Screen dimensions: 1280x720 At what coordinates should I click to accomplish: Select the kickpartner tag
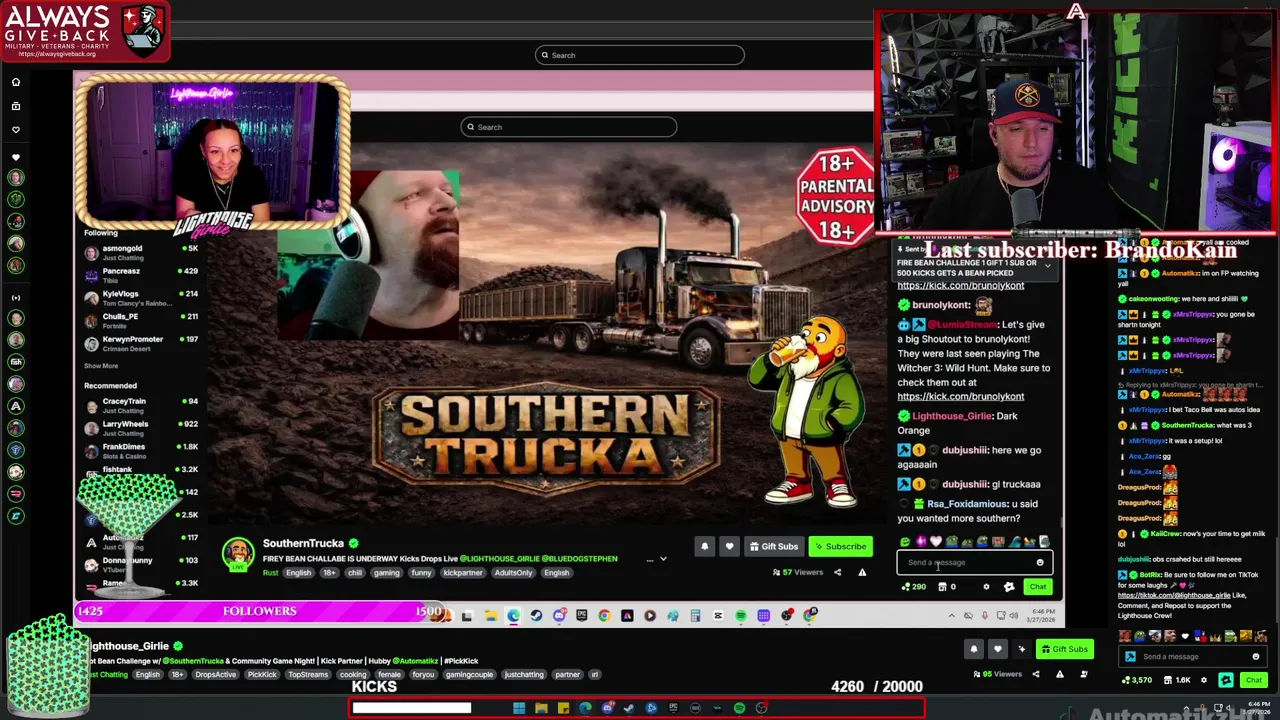463,573
